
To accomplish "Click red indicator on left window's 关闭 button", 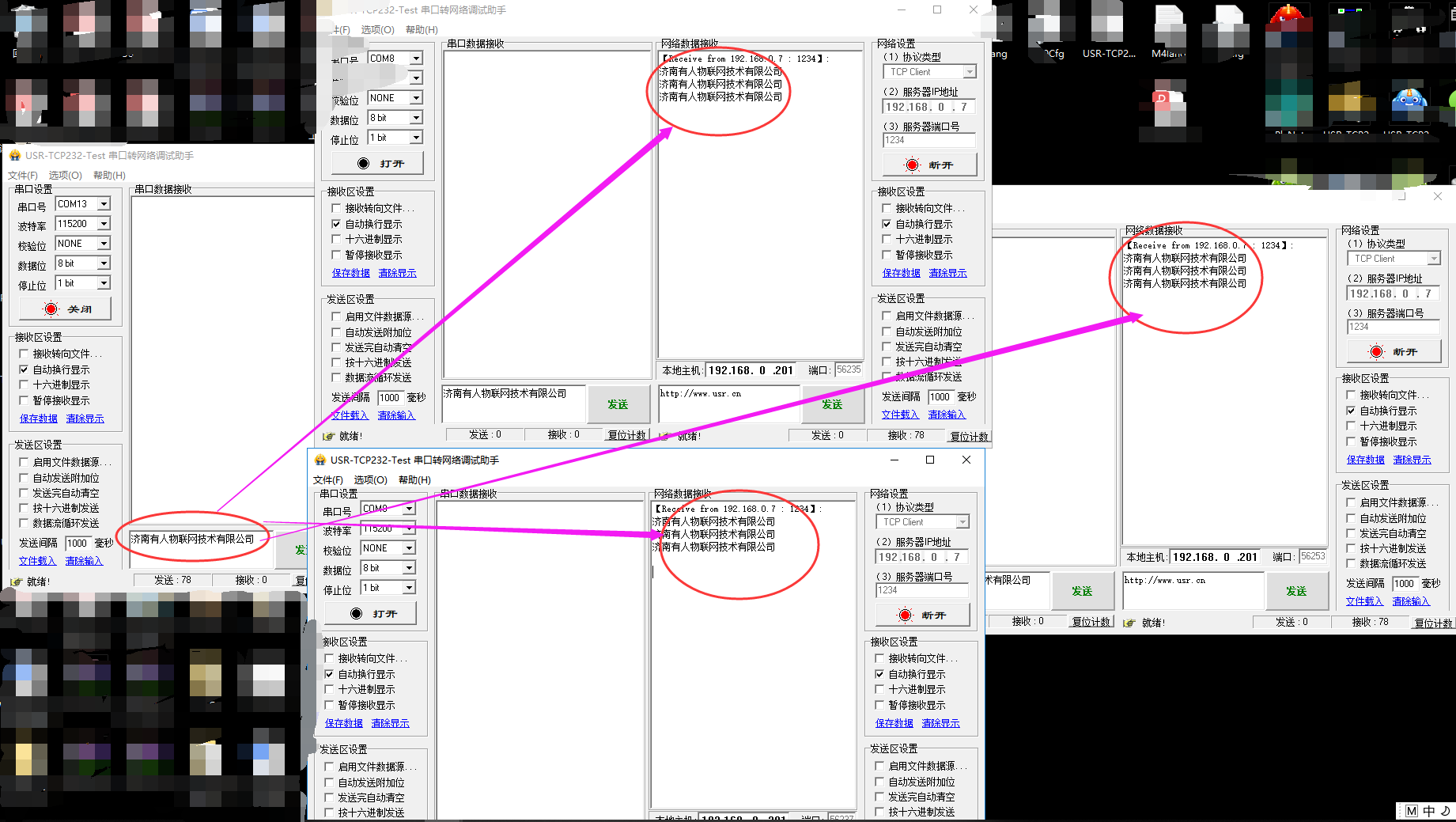I will [x=51, y=309].
